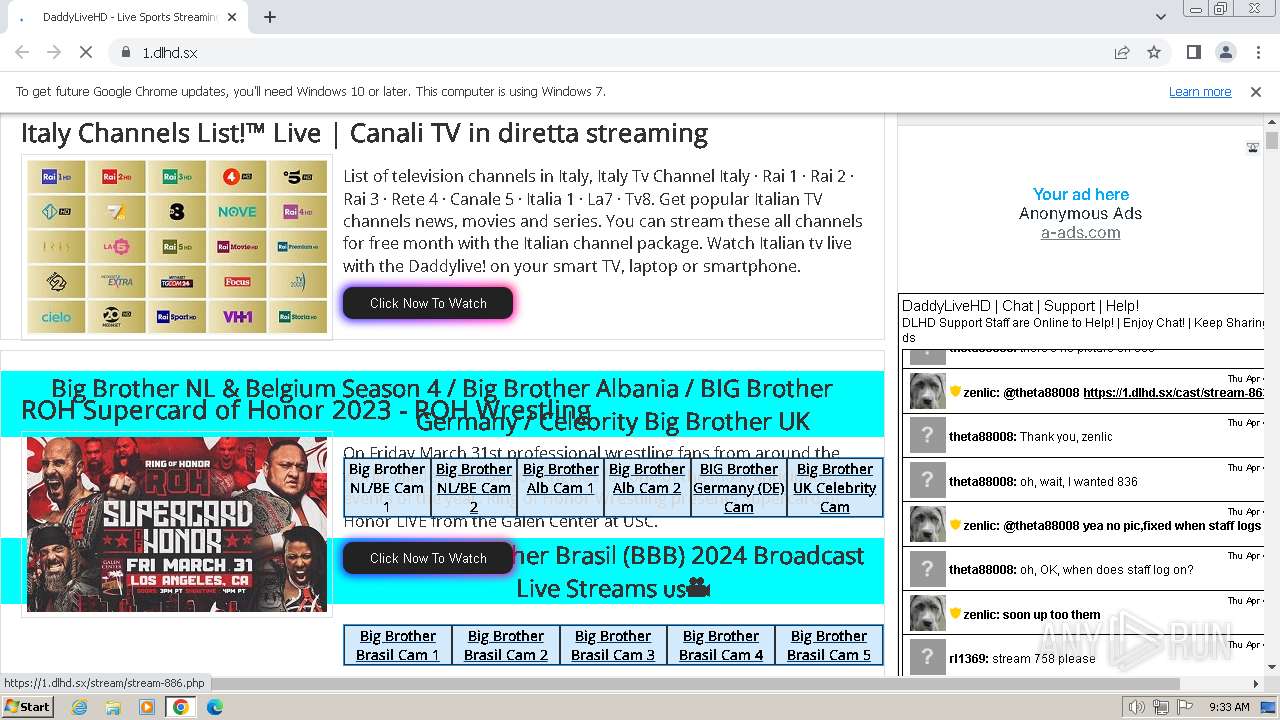Click the site info lock icon
This screenshot has width=1280, height=720.
click(126, 52)
